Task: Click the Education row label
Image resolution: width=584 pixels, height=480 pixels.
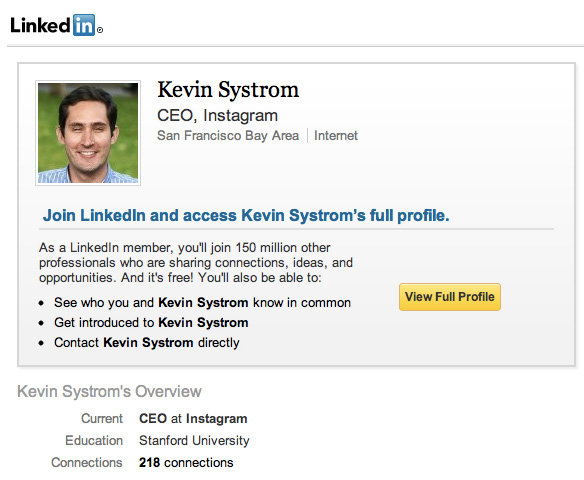Action: pos(94,441)
